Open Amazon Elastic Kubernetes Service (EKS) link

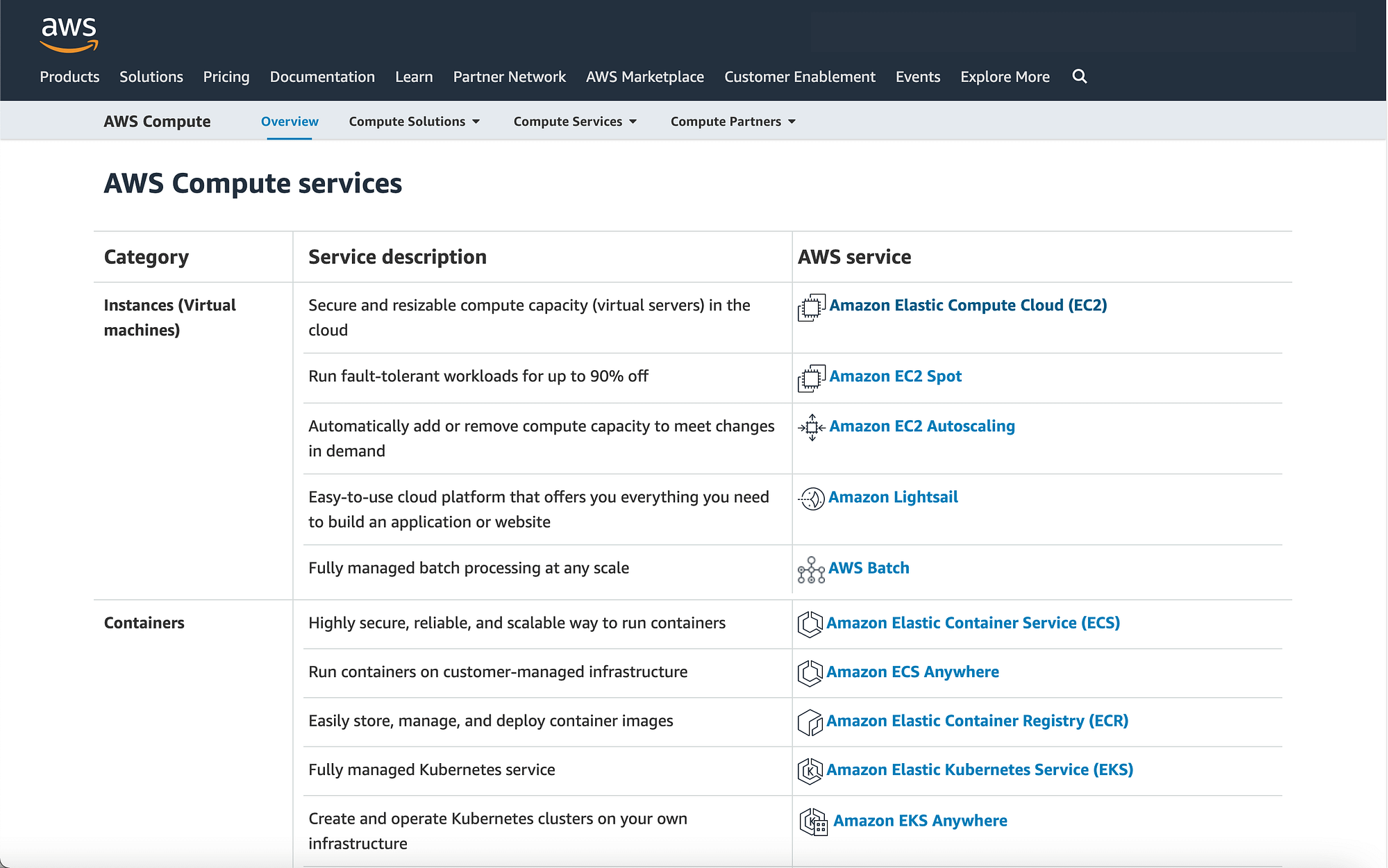[980, 770]
